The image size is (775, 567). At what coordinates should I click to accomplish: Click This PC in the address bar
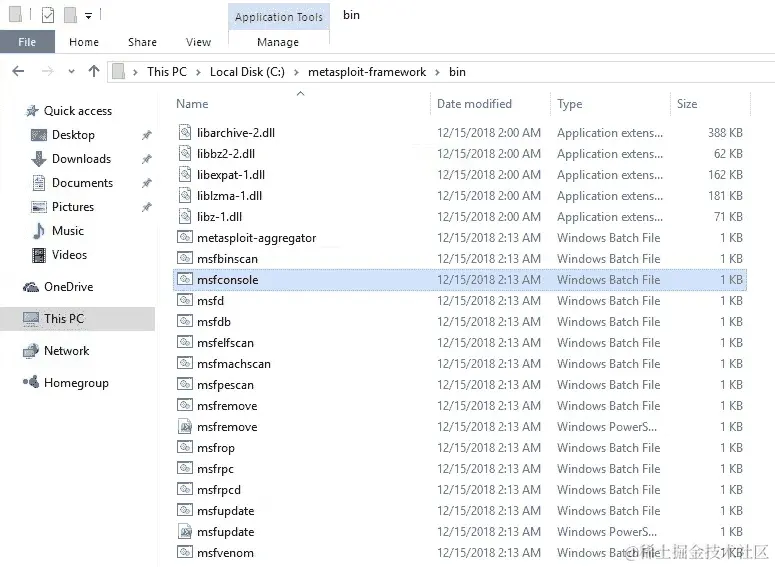click(x=167, y=72)
